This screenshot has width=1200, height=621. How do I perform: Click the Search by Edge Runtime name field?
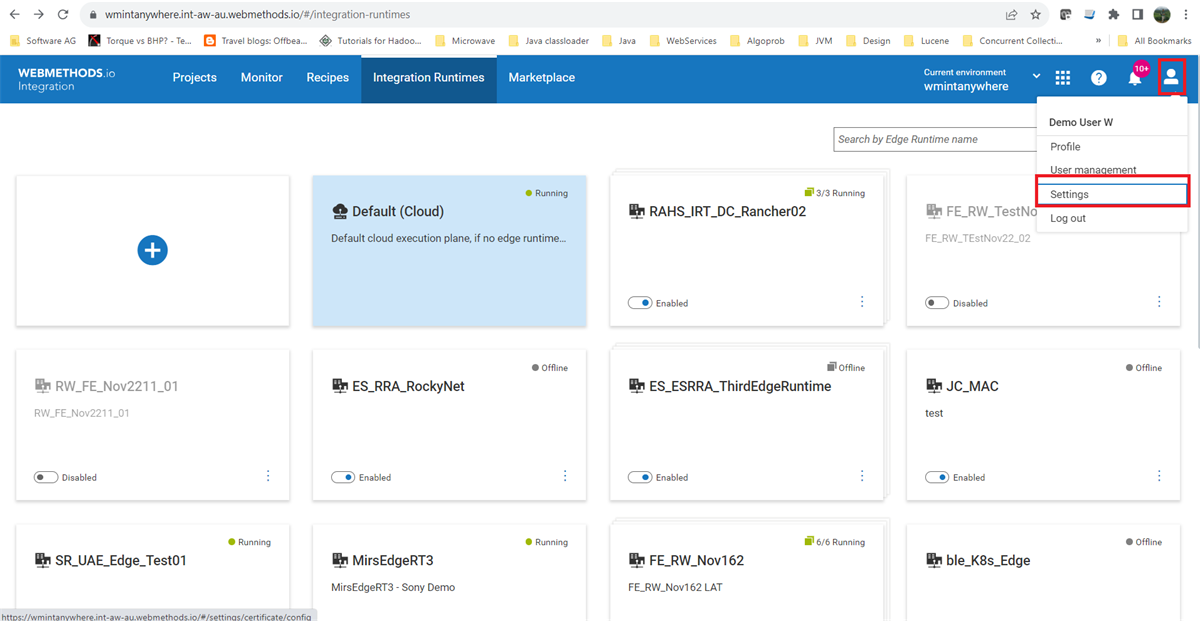[x=934, y=139]
